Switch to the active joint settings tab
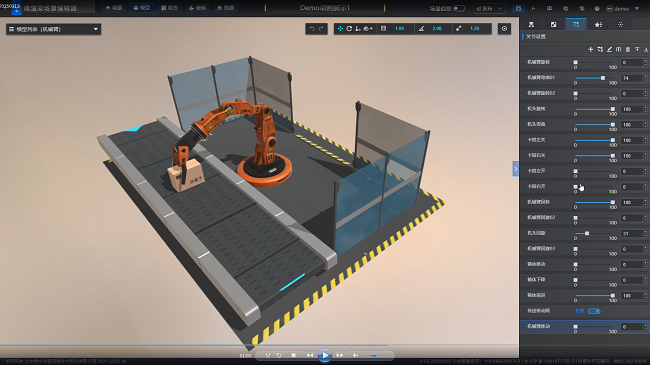650x365 pixels. click(576, 24)
